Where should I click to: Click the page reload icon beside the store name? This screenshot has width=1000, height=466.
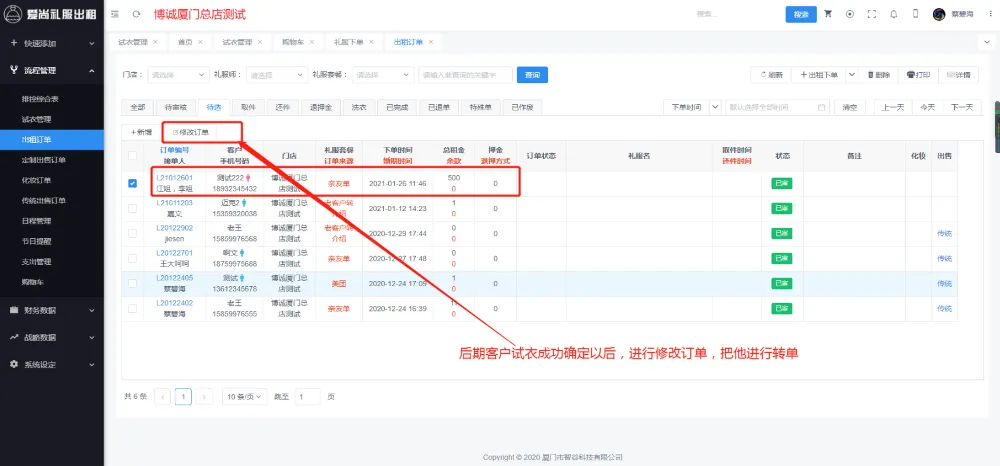(x=137, y=15)
